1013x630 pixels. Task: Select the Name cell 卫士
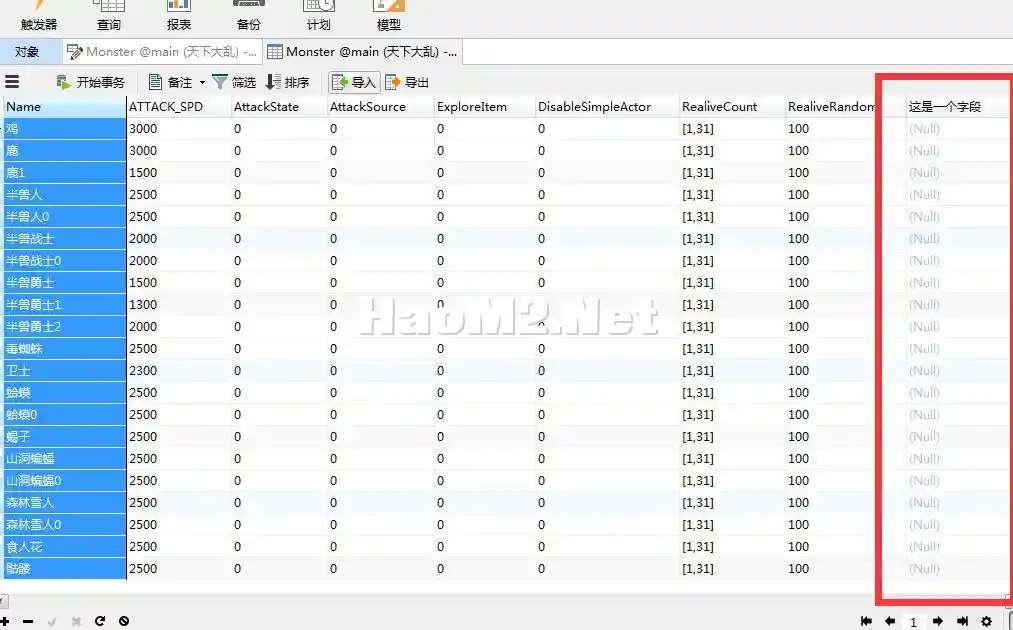pyautogui.click(x=65, y=370)
